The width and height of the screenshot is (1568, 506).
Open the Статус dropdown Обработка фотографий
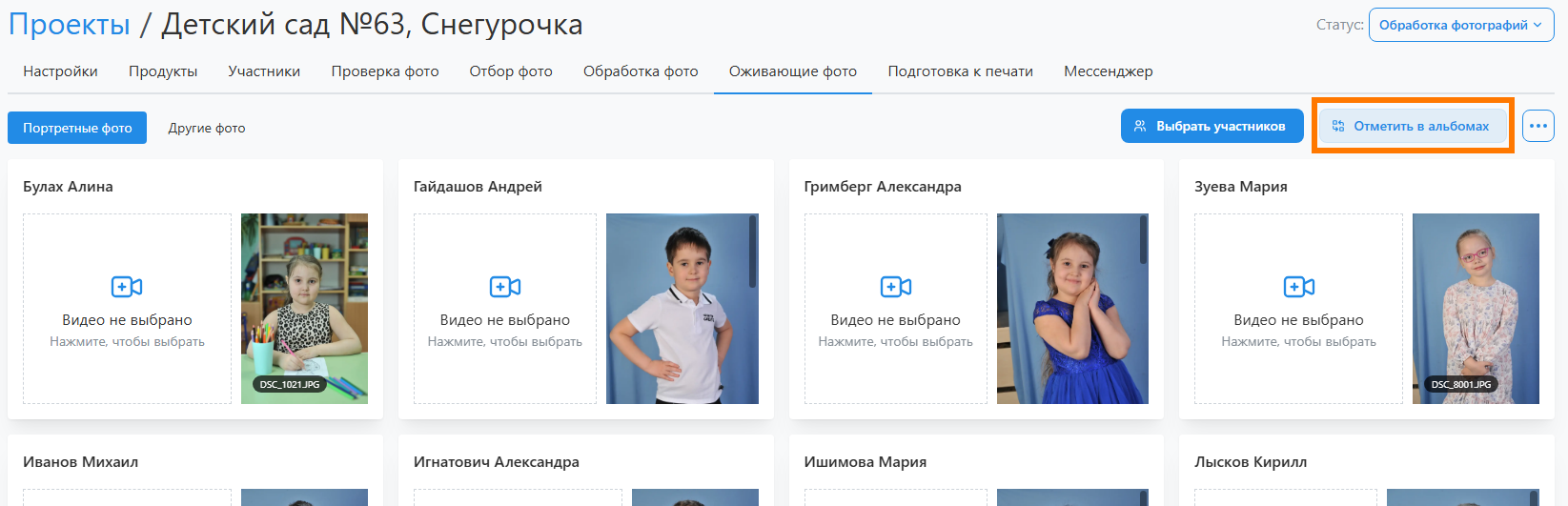(1460, 26)
